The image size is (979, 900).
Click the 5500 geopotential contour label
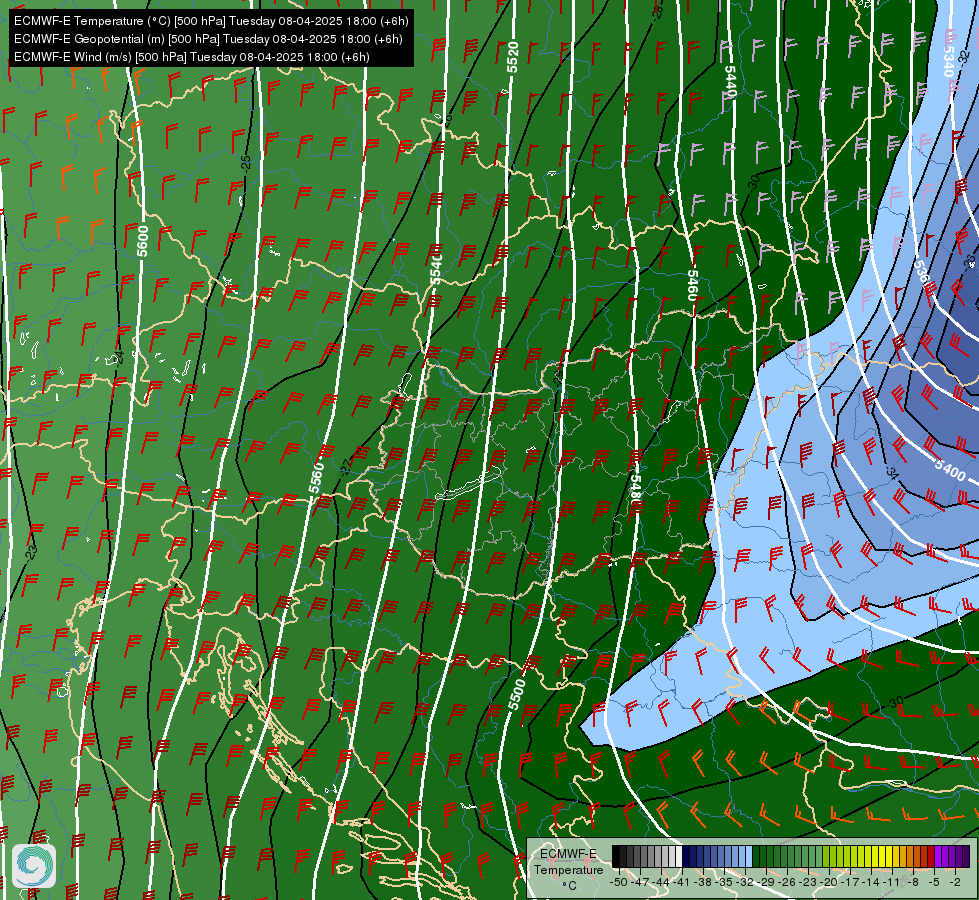pos(517,695)
